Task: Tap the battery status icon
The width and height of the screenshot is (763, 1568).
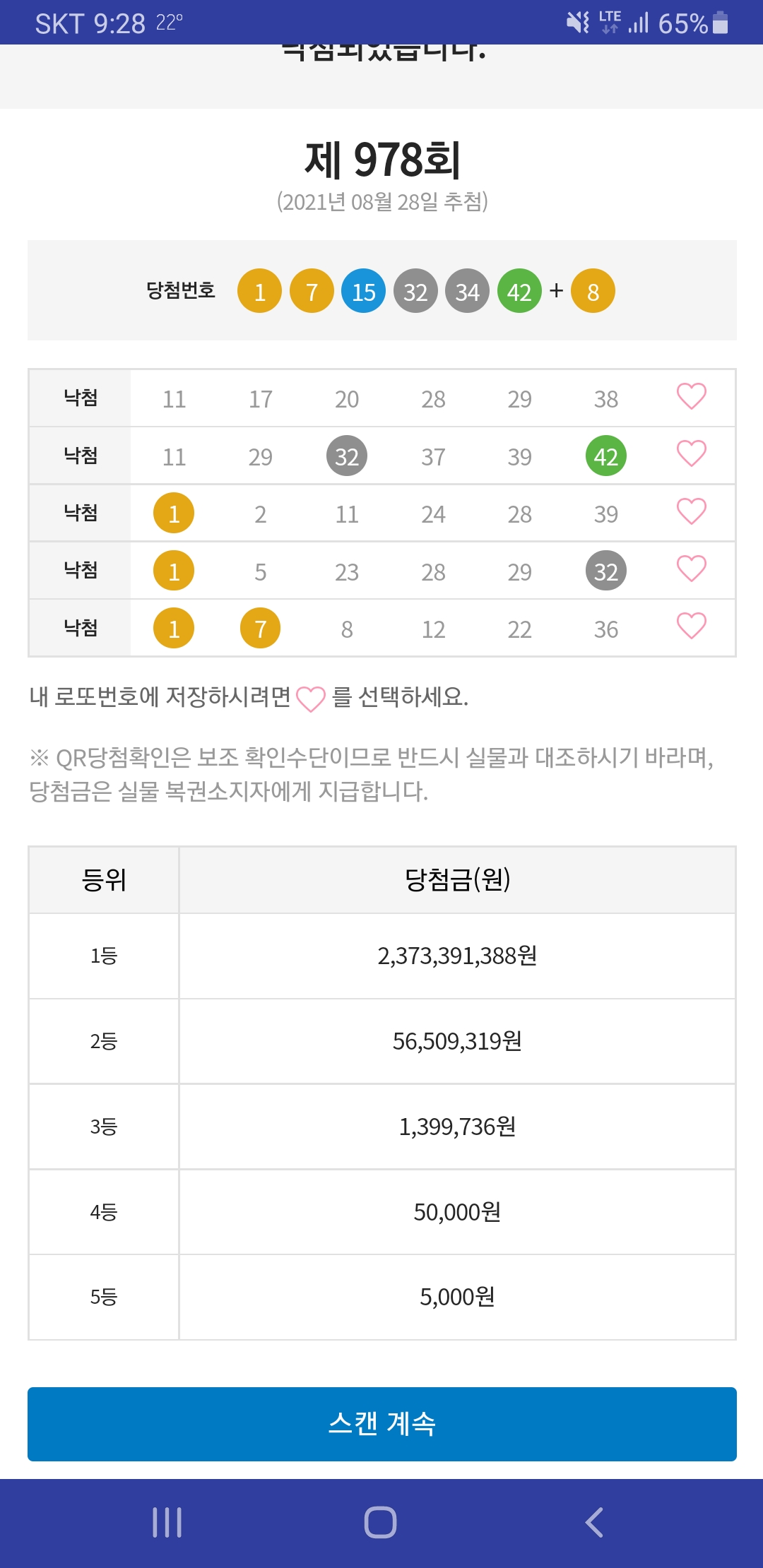Action: (720, 23)
